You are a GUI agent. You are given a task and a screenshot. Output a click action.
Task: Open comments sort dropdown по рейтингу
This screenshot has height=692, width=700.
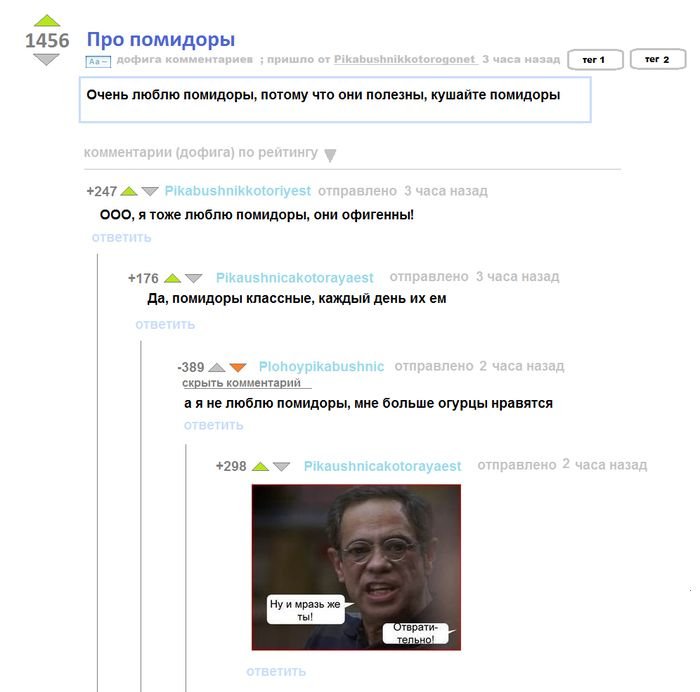(x=330, y=155)
